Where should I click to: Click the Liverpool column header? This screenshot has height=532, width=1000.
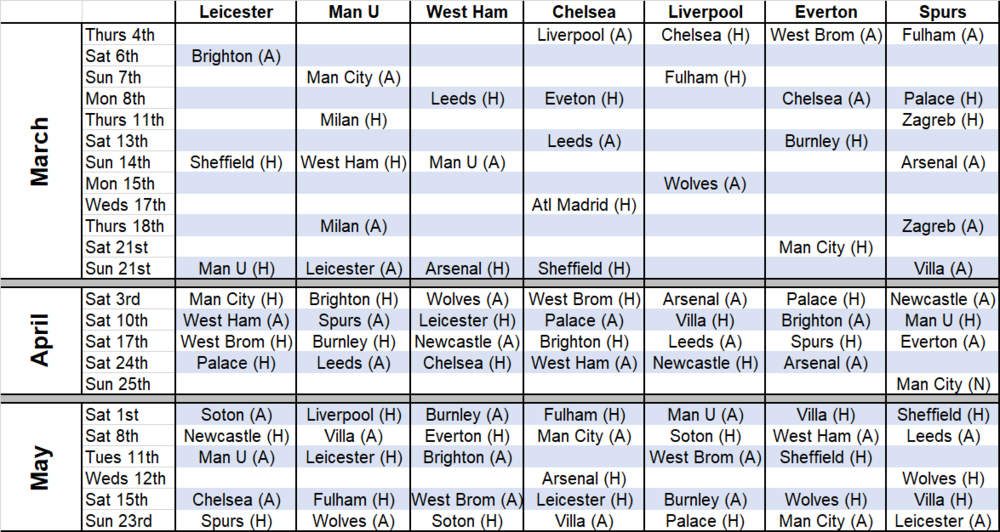705,11
